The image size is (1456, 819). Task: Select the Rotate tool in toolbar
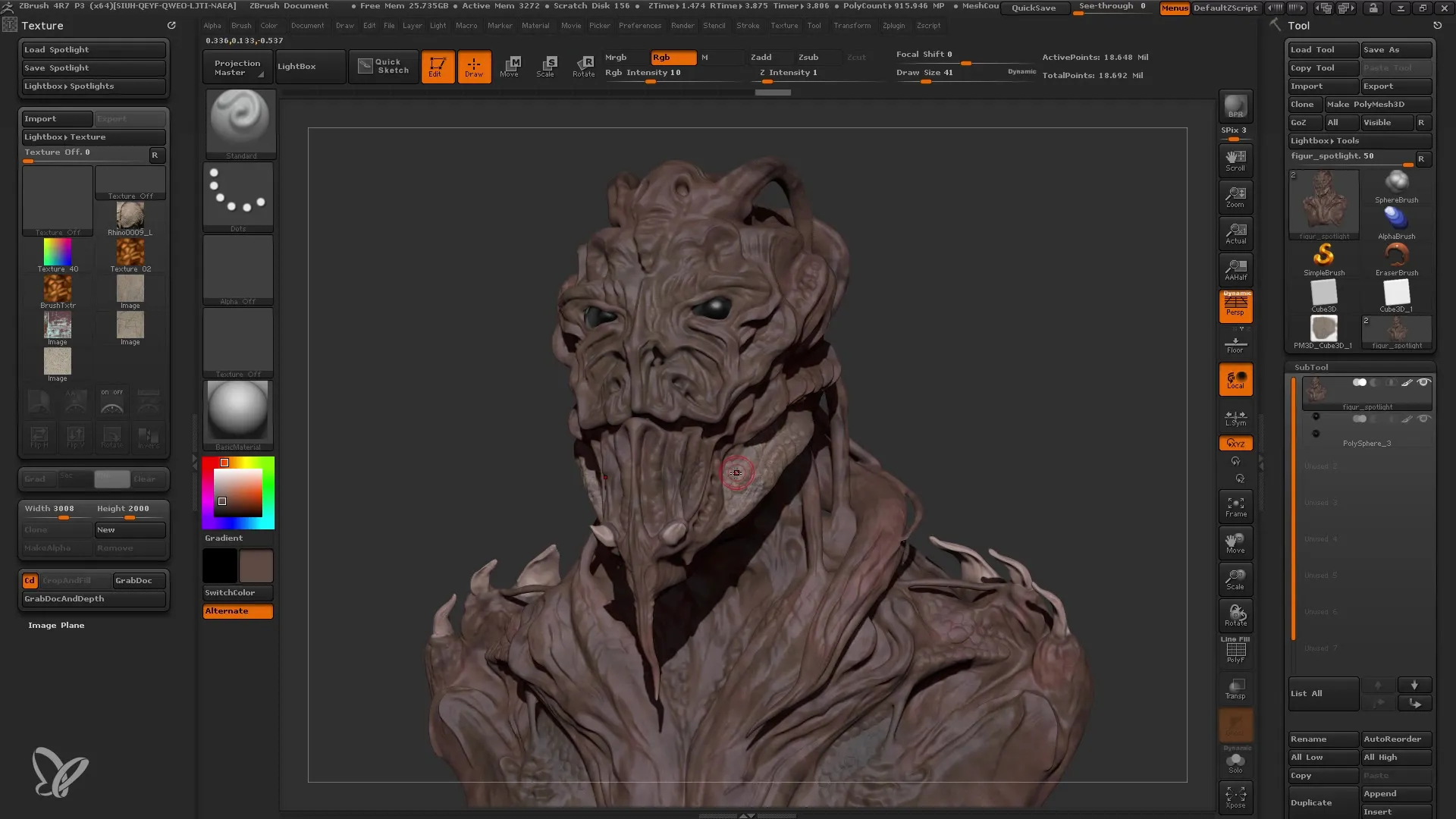click(584, 65)
